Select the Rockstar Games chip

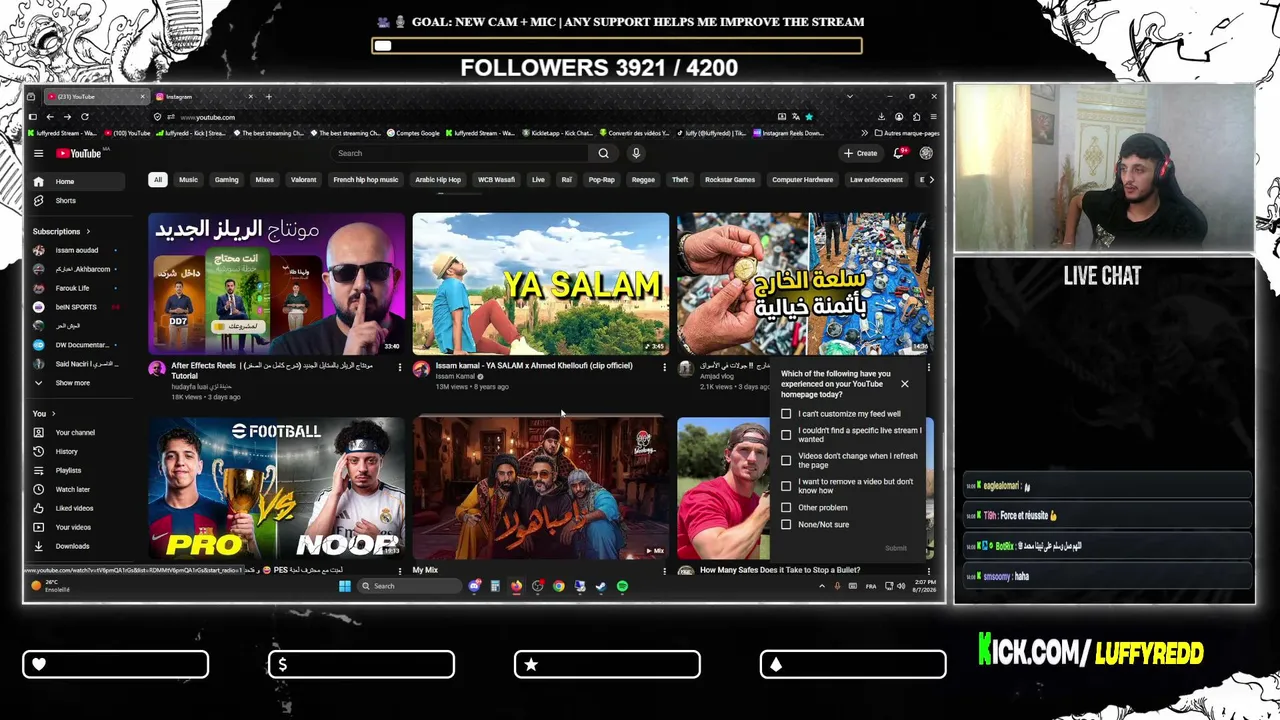point(730,180)
